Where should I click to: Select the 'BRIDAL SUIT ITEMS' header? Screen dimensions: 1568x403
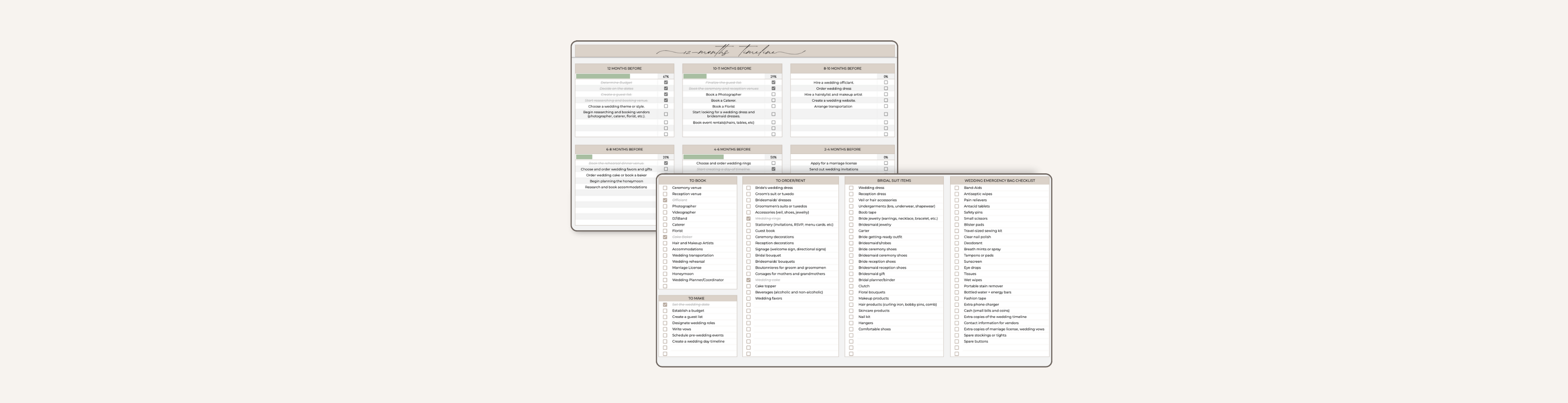(x=894, y=180)
